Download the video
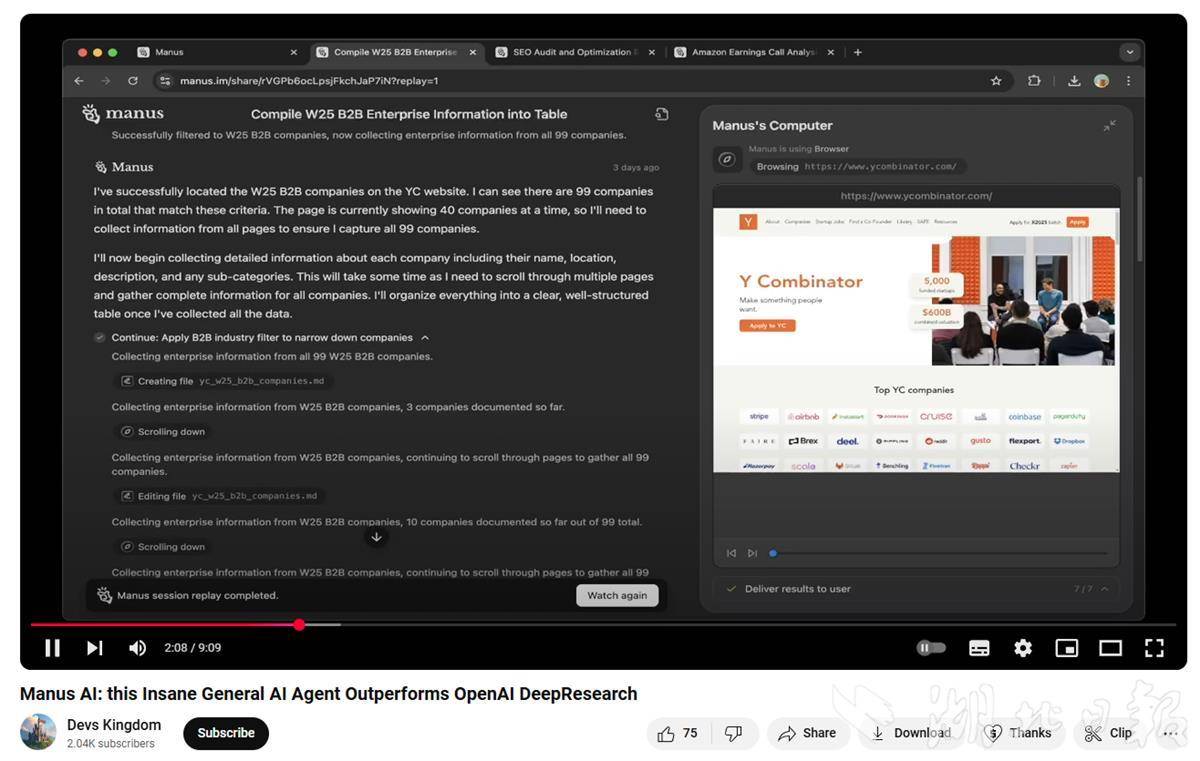 (911, 733)
